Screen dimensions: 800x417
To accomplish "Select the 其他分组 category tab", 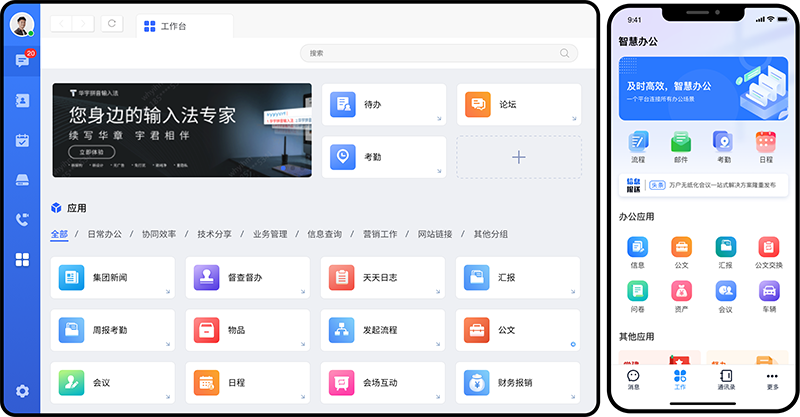I will tap(490, 234).
